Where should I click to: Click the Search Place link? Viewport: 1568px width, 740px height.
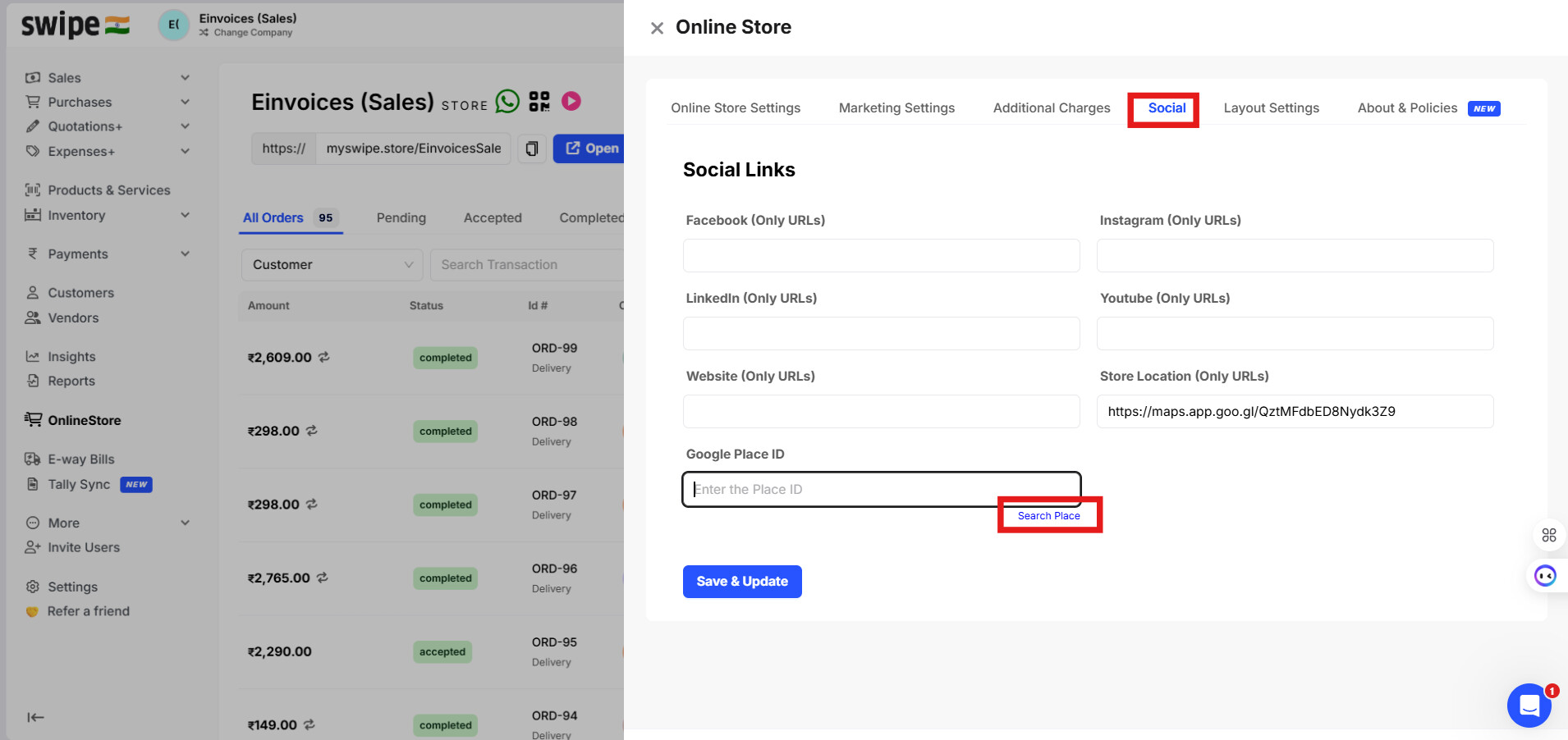pos(1048,516)
